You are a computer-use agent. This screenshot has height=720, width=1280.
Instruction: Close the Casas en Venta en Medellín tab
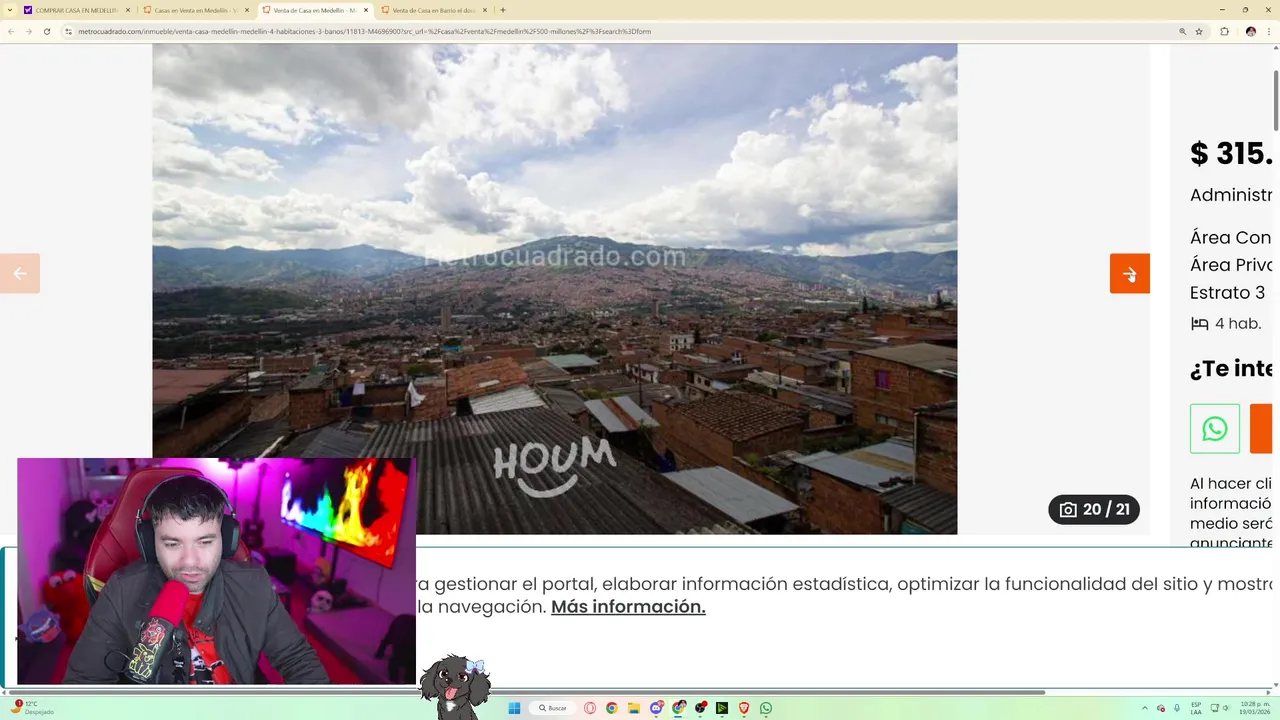[247, 10]
